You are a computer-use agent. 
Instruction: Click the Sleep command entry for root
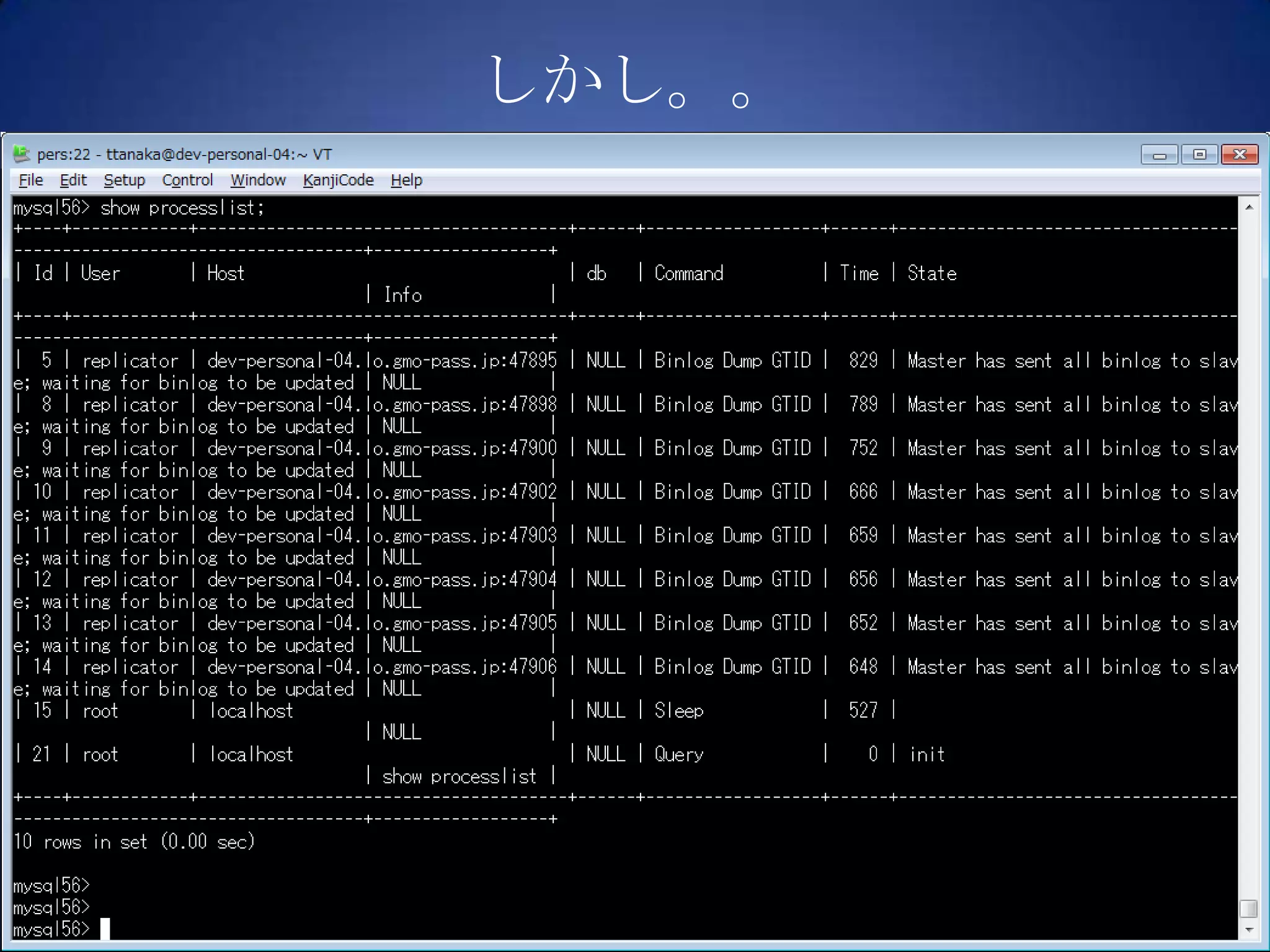679,710
